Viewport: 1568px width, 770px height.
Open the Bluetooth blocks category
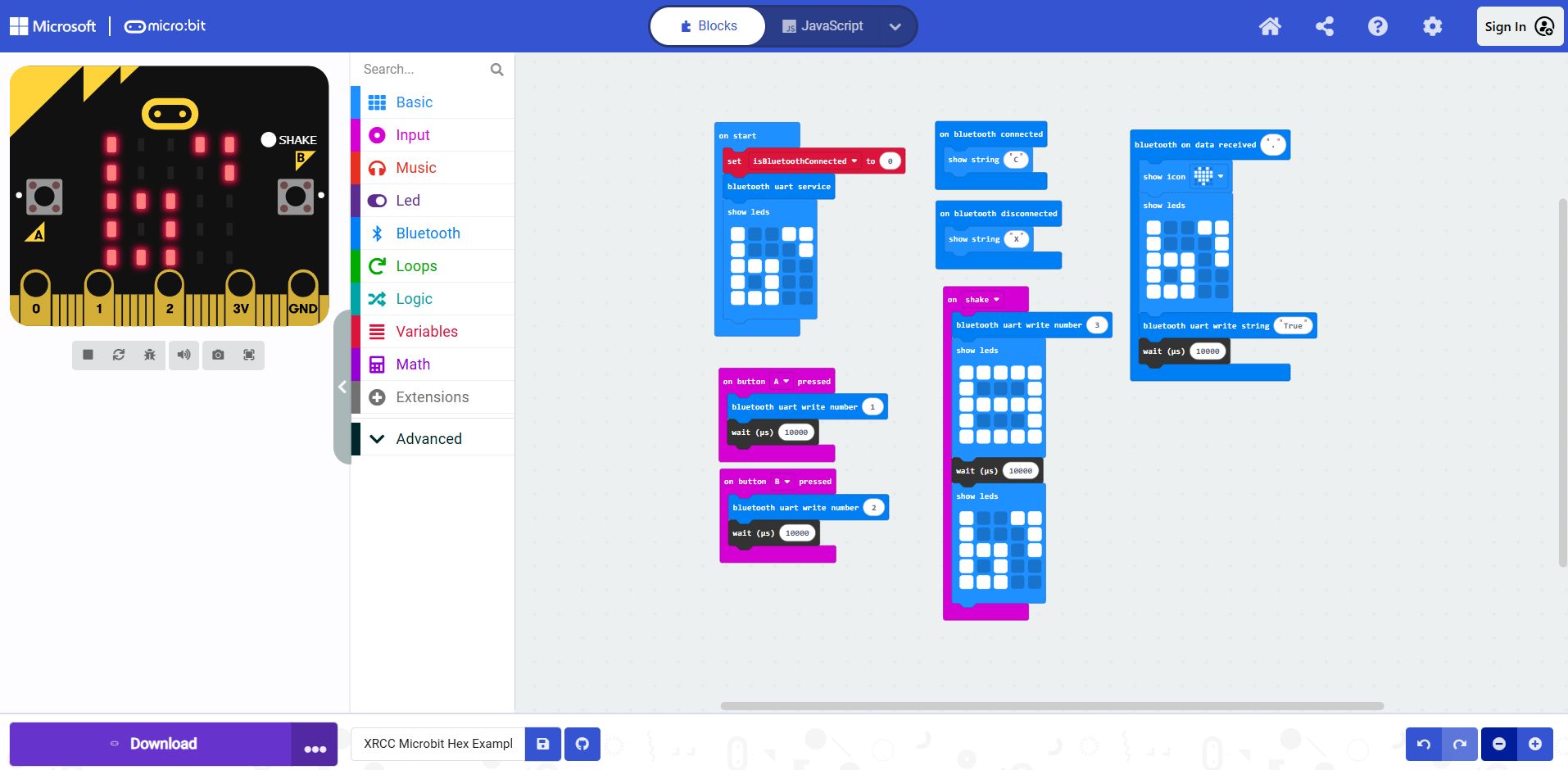point(428,233)
